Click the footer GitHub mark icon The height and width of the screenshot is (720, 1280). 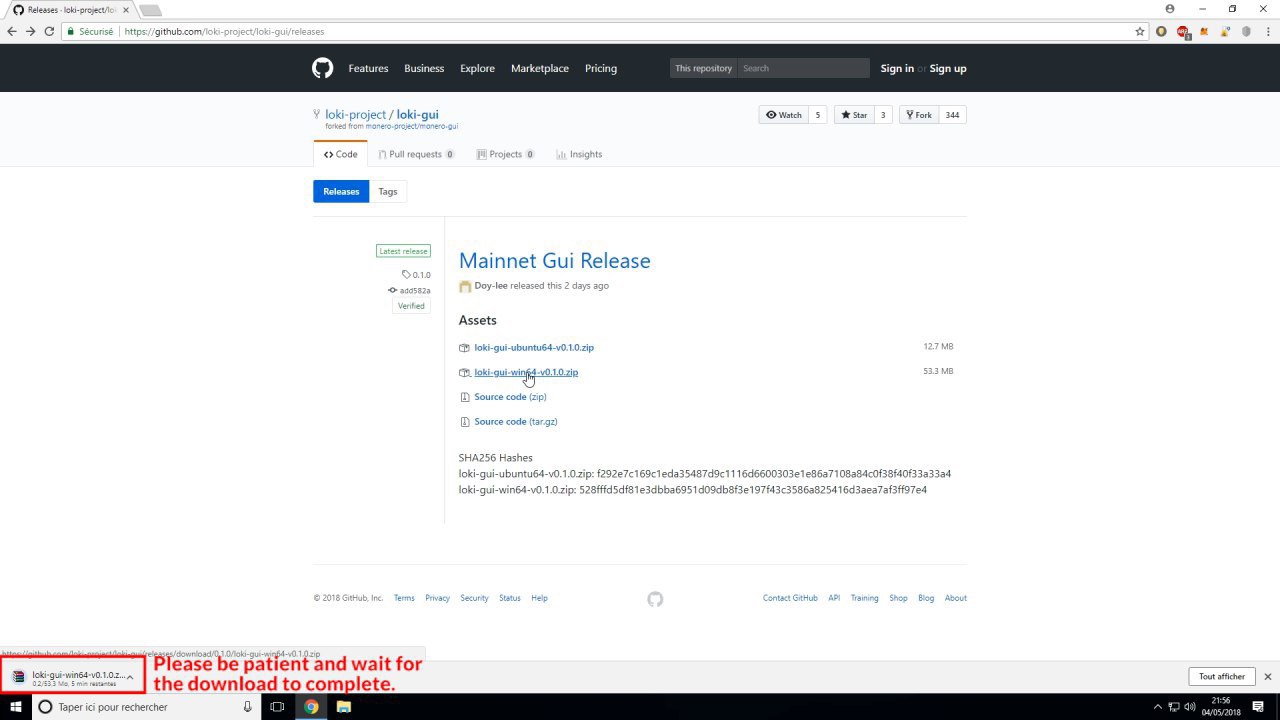(x=655, y=599)
